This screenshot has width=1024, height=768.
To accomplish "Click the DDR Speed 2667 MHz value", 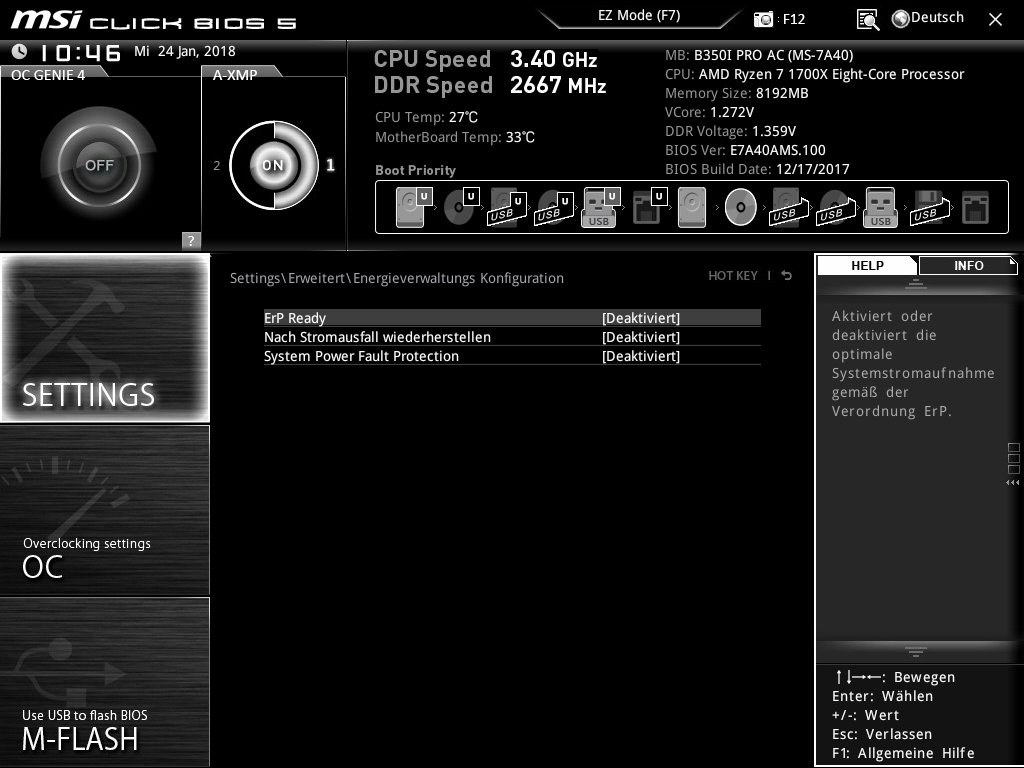I will (x=558, y=86).
